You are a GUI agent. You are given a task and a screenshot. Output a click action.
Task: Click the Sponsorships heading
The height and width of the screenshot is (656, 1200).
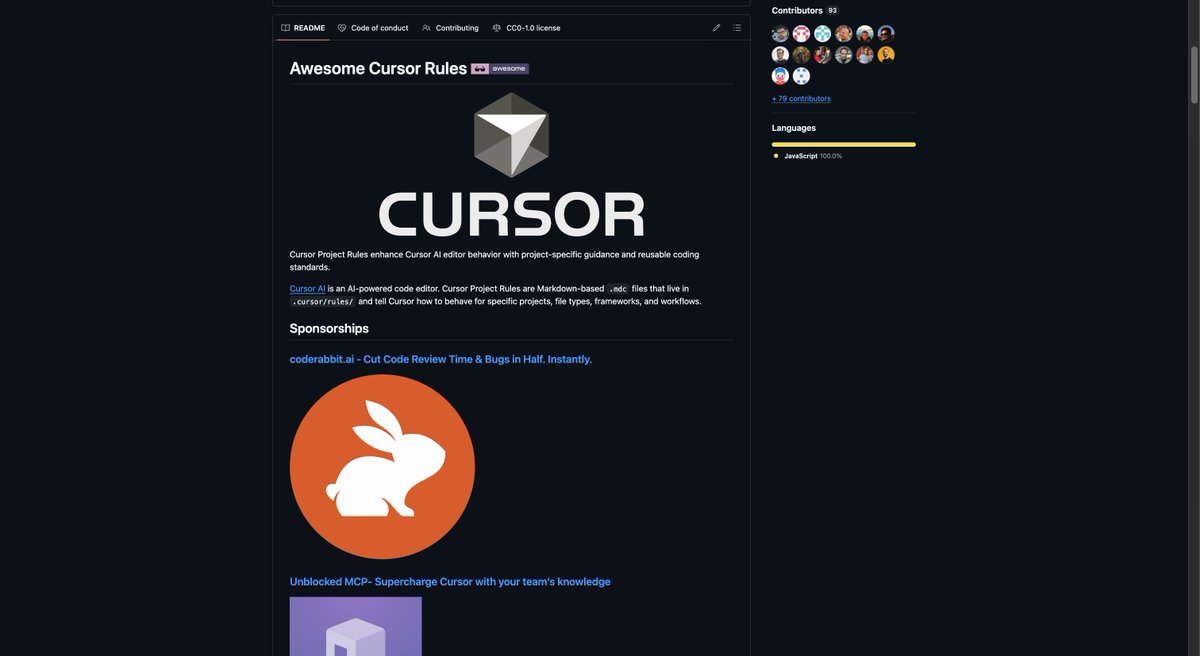coord(329,328)
